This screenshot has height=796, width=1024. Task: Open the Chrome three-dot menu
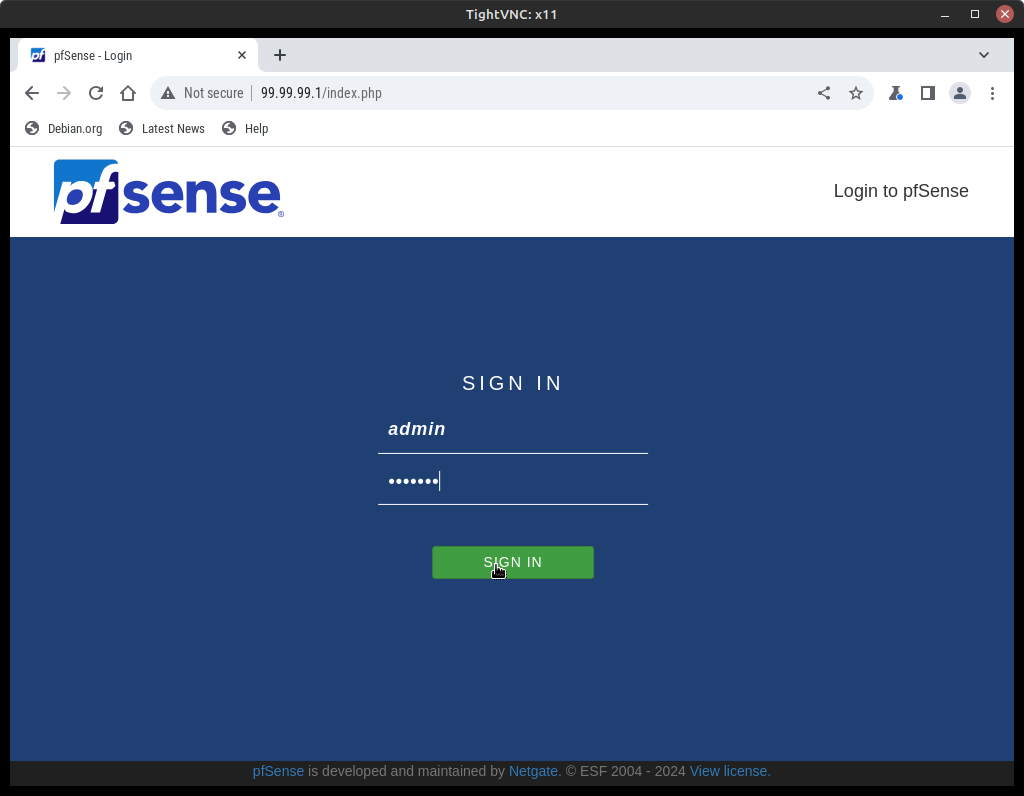pyautogui.click(x=992, y=93)
